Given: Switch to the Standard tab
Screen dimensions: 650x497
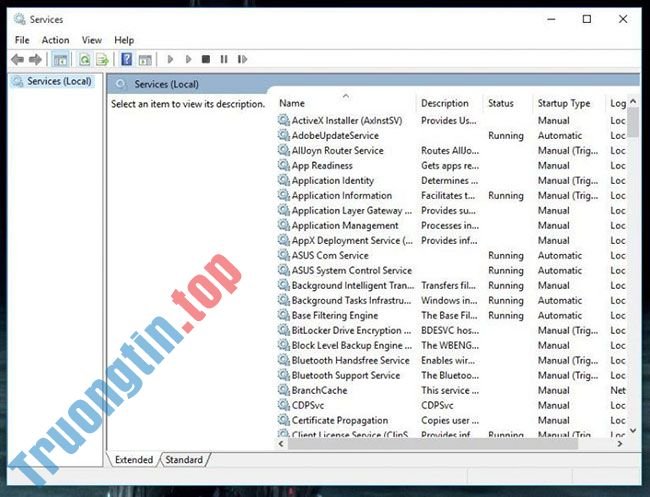Looking at the screenshot, I should (x=184, y=460).
